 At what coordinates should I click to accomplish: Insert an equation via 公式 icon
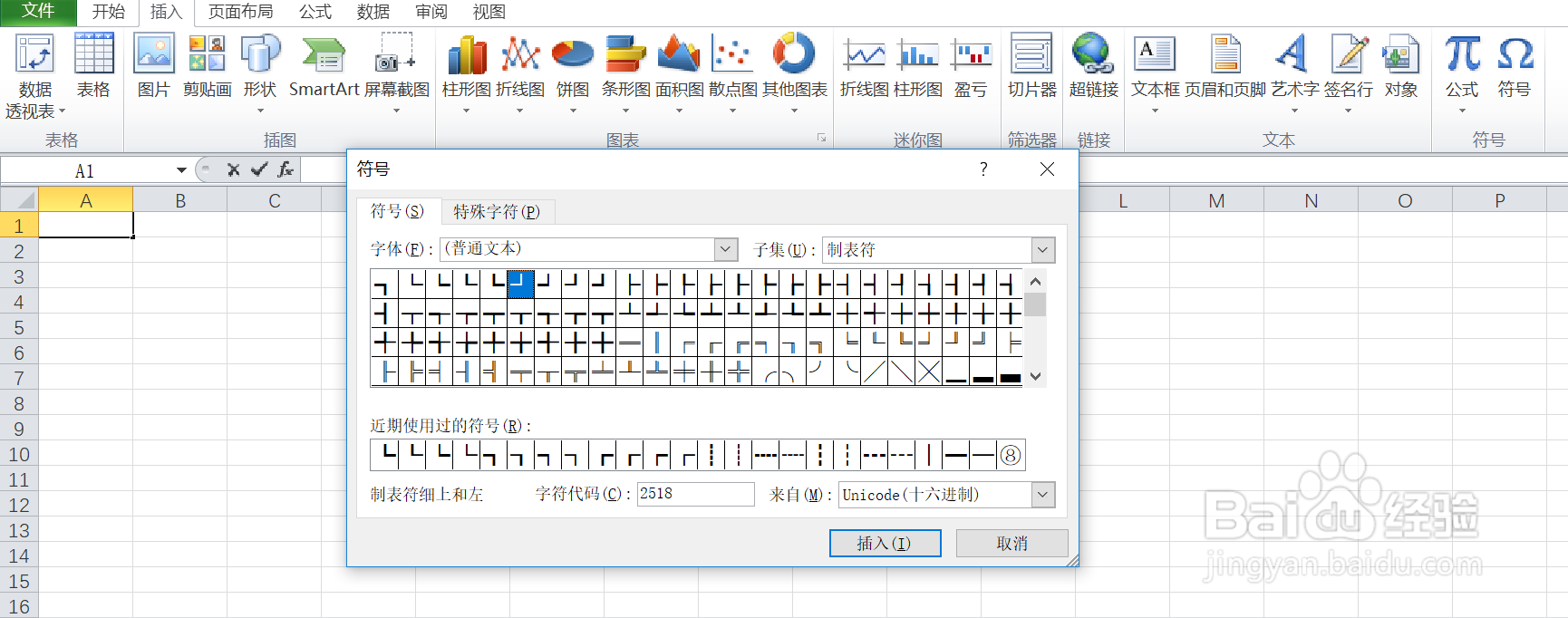1462,74
